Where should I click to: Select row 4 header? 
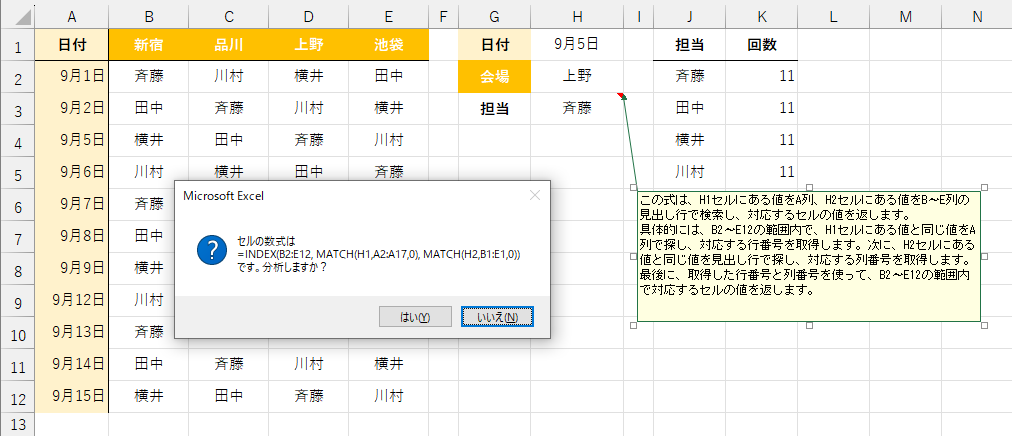pyautogui.click(x=17, y=141)
